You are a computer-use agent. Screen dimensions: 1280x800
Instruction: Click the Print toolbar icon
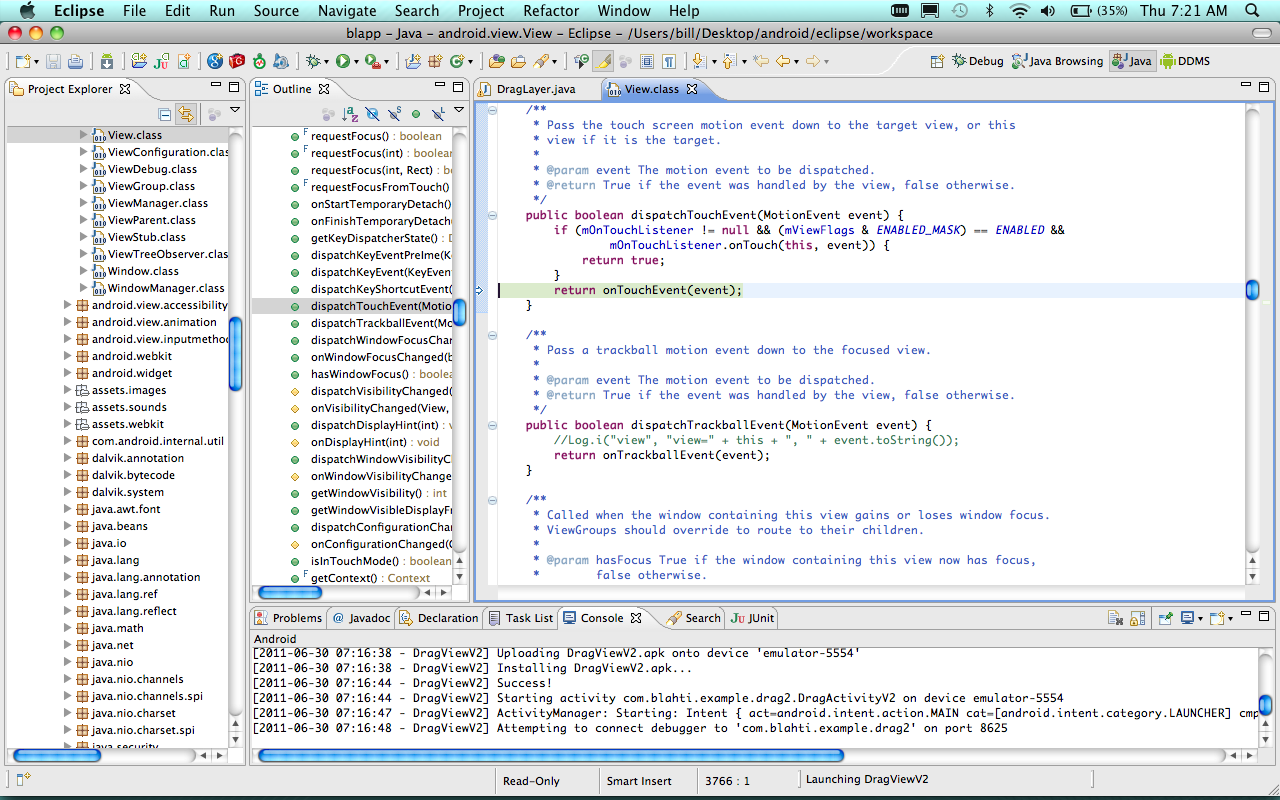[75, 62]
